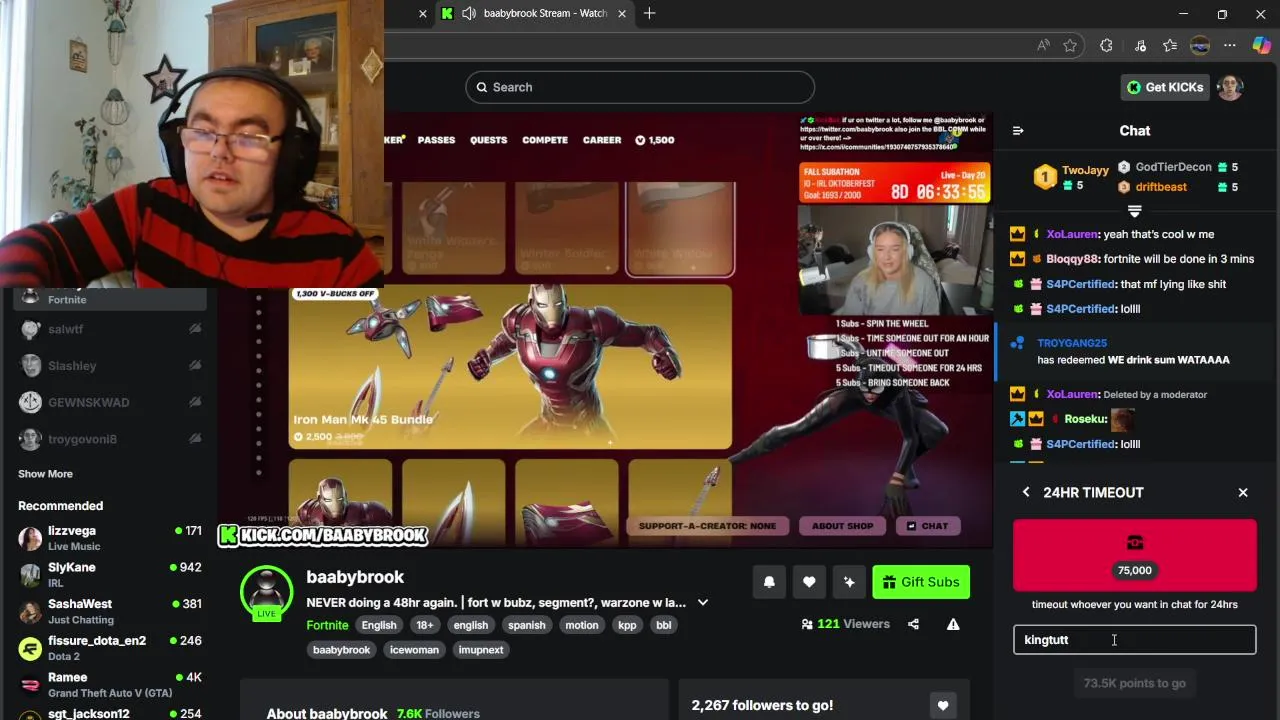1280x720 pixels.
Task: Open lizzvega recommended channel
Action: (110, 538)
